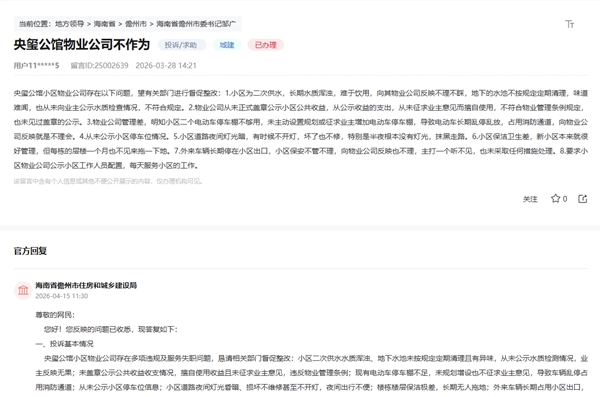Click the line 您好！您反映的问题已收悉
The height and width of the screenshot is (397, 600).
pyautogui.click(x=110, y=329)
